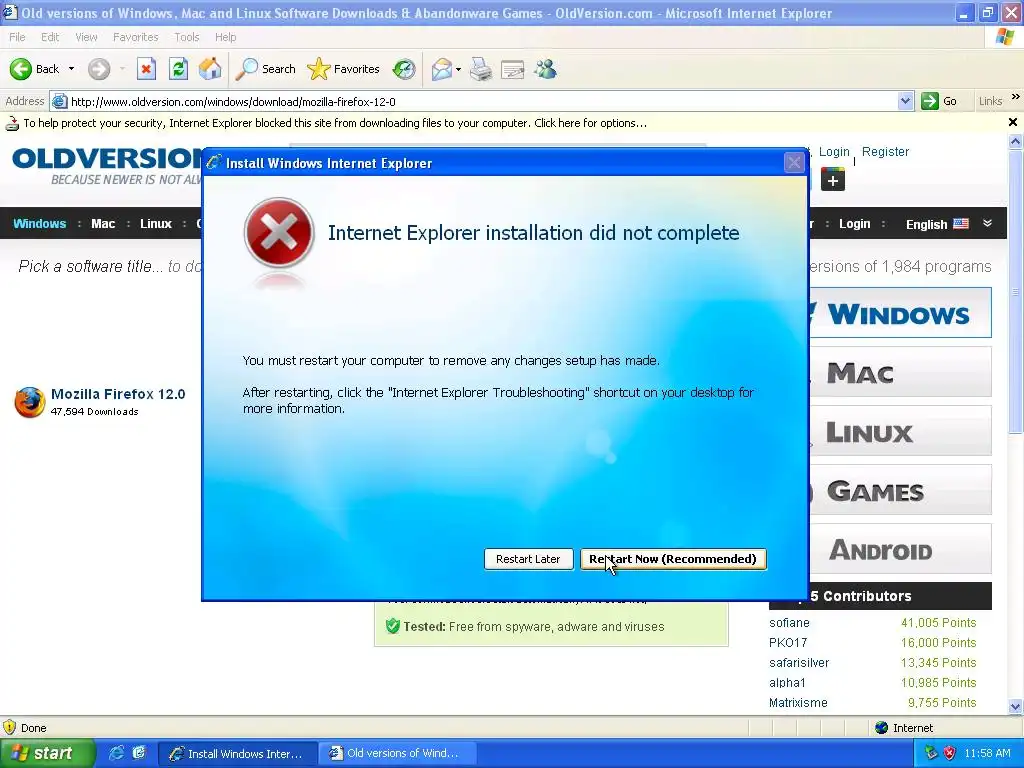Click the Edit page icon
This screenshot has height=768, width=1024.
pos(513,69)
